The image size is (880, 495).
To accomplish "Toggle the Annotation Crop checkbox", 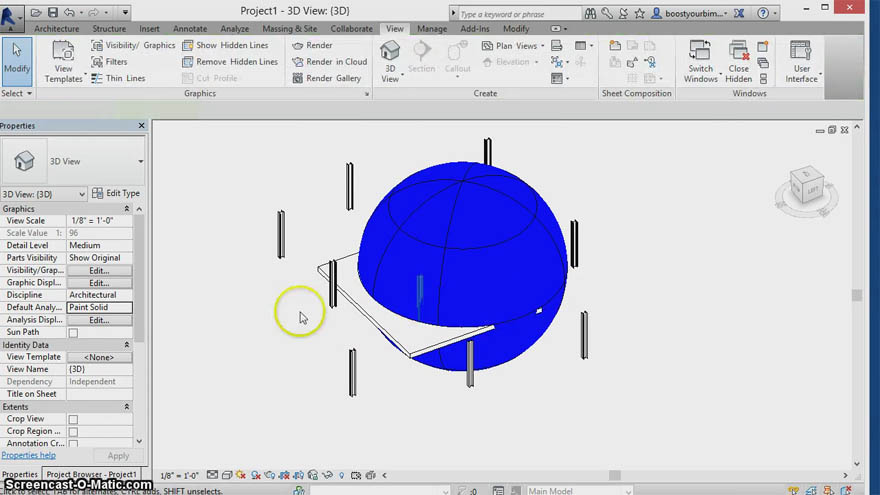I will pyautogui.click(x=73, y=443).
